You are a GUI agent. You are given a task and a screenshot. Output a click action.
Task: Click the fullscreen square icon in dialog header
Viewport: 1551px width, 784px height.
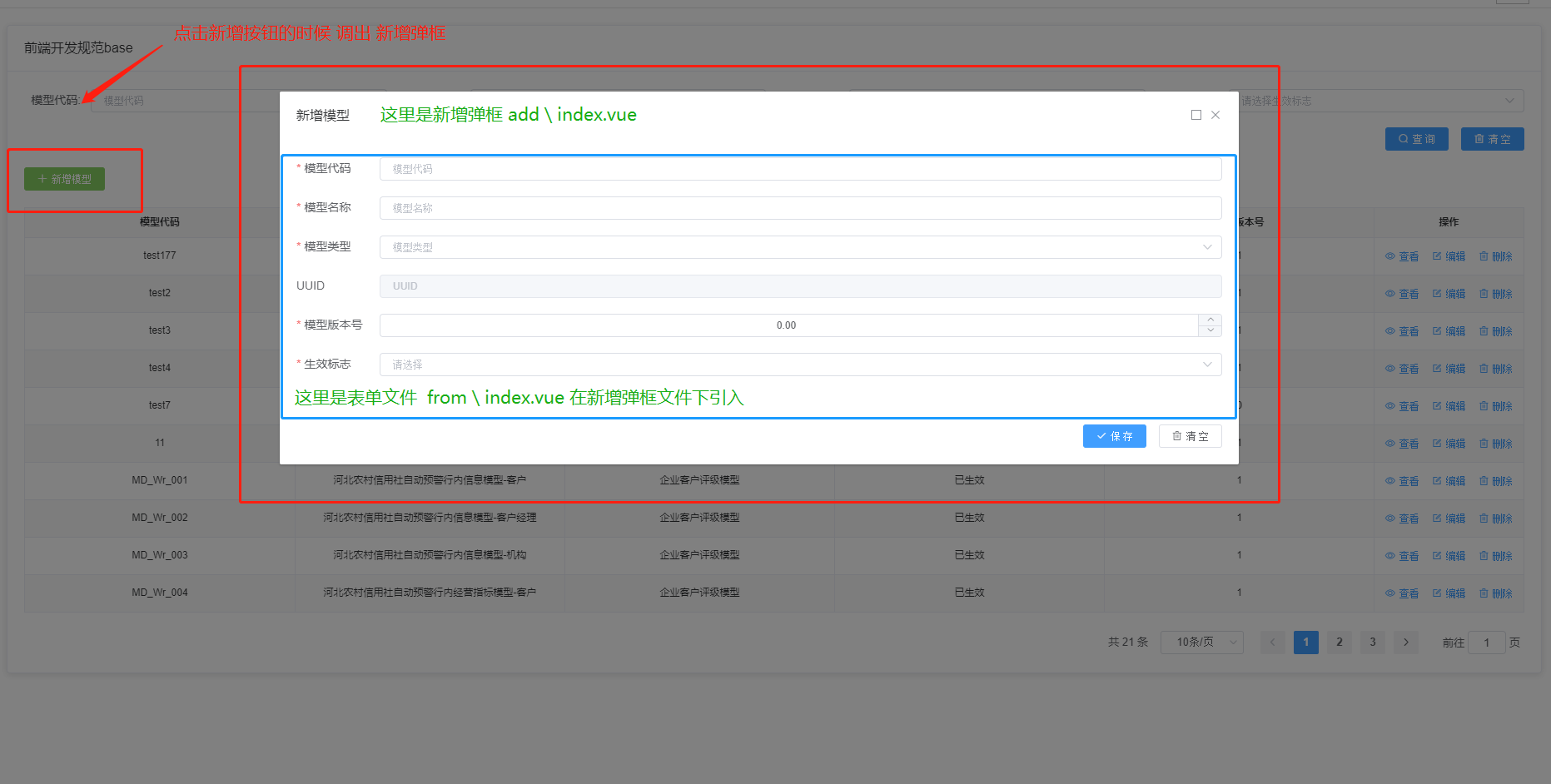pyautogui.click(x=1196, y=115)
